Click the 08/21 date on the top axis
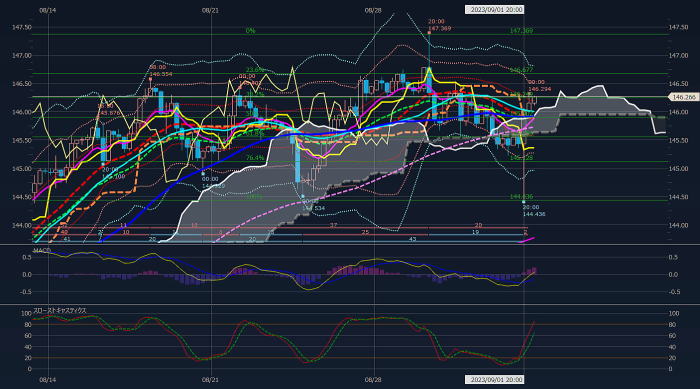700x389 pixels. pos(210,10)
